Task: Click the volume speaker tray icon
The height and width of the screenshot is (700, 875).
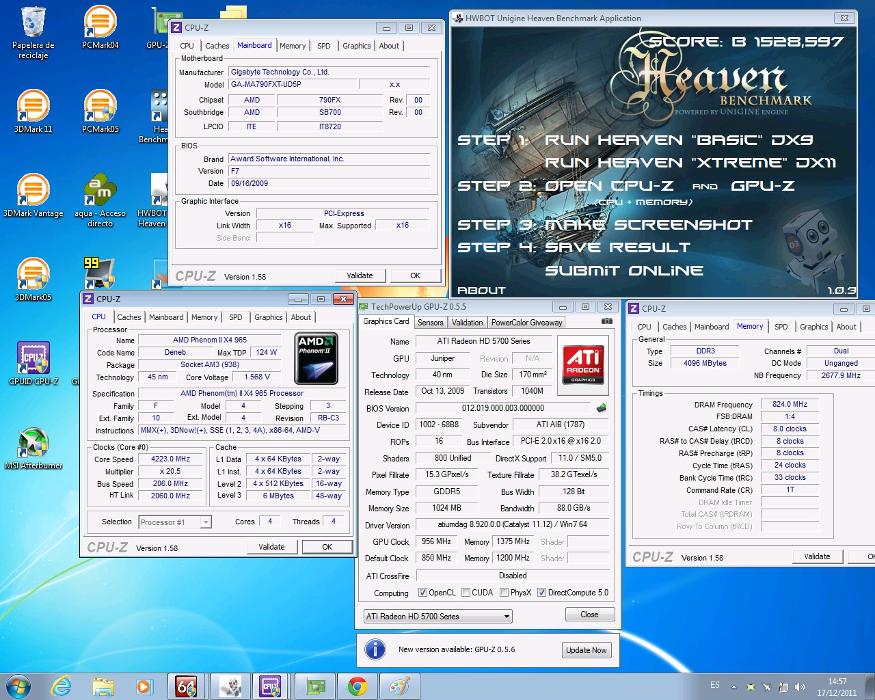Action: (x=800, y=687)
